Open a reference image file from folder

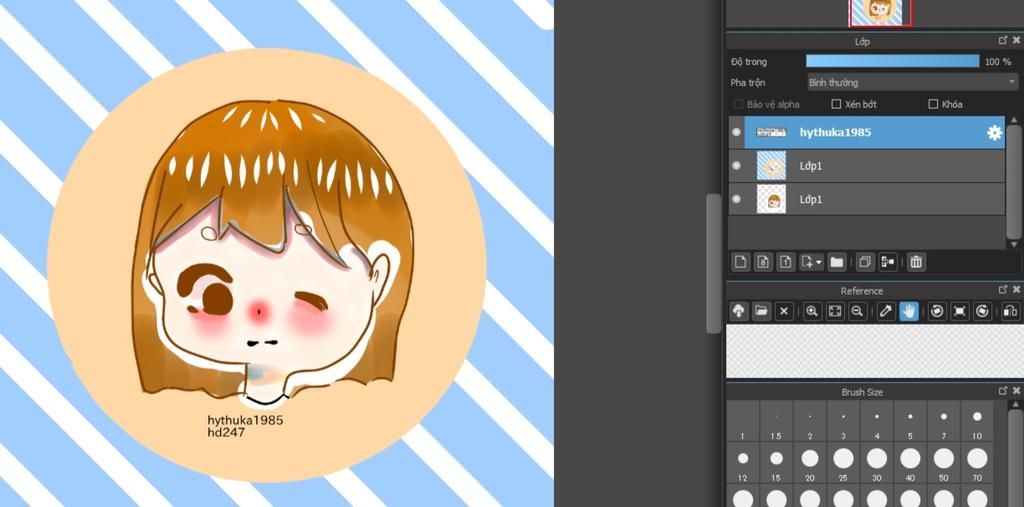(761, 312)
